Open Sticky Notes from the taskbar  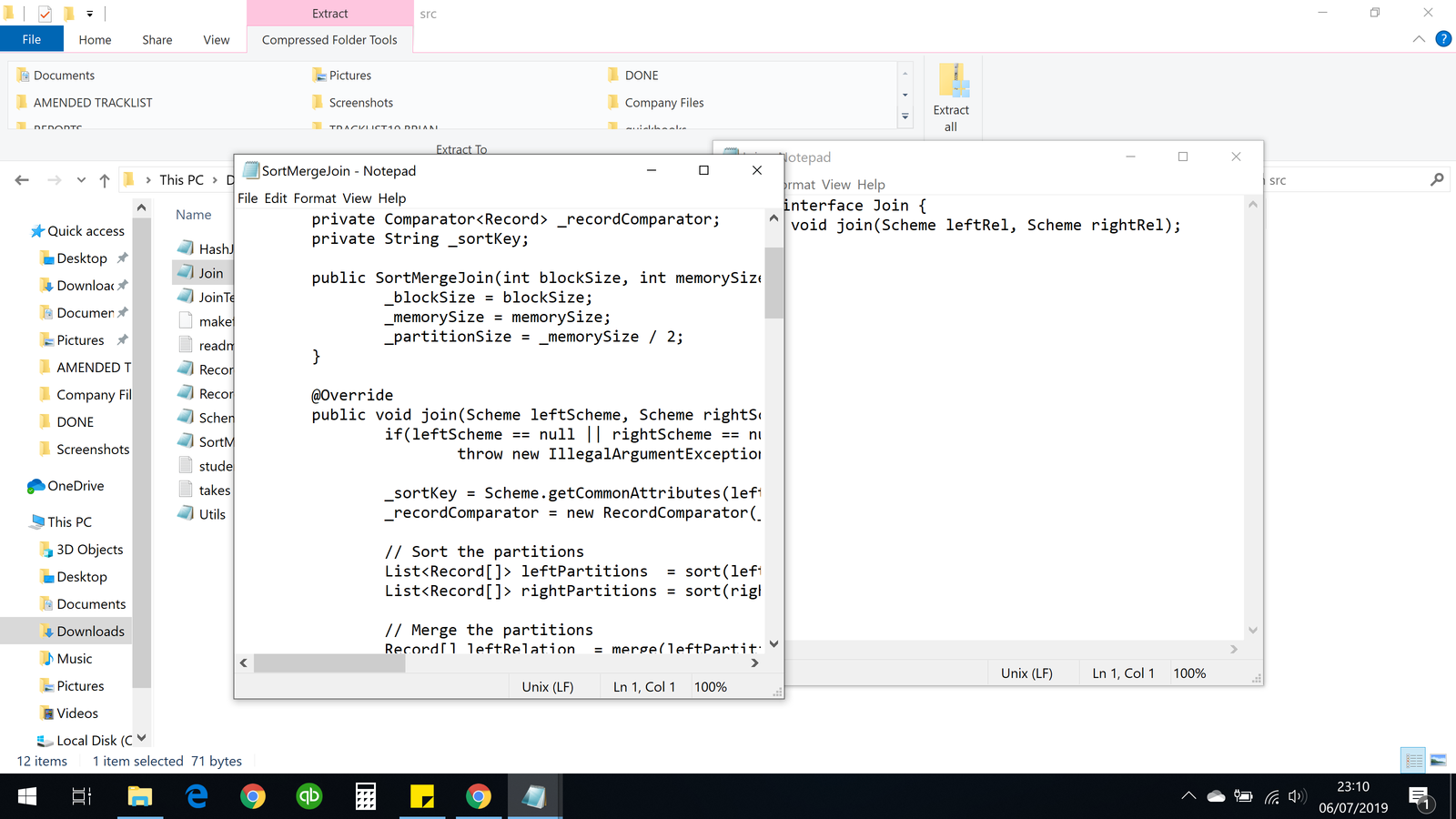[422, 797]
